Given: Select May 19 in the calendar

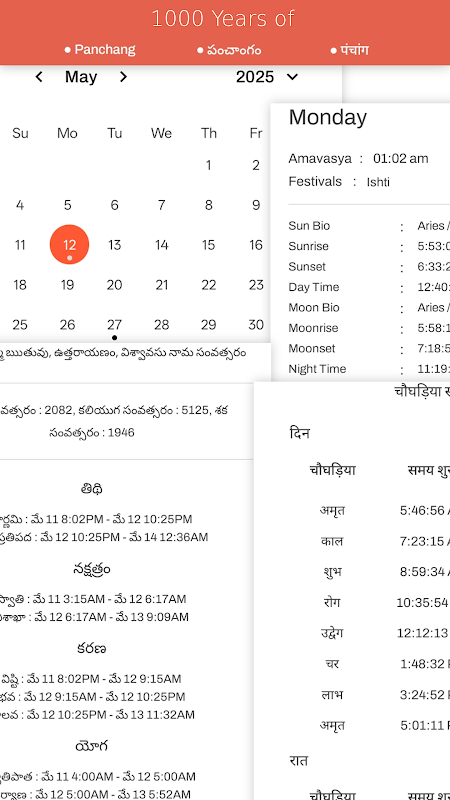Looking at the screenshot, I should tap(67, 285).
